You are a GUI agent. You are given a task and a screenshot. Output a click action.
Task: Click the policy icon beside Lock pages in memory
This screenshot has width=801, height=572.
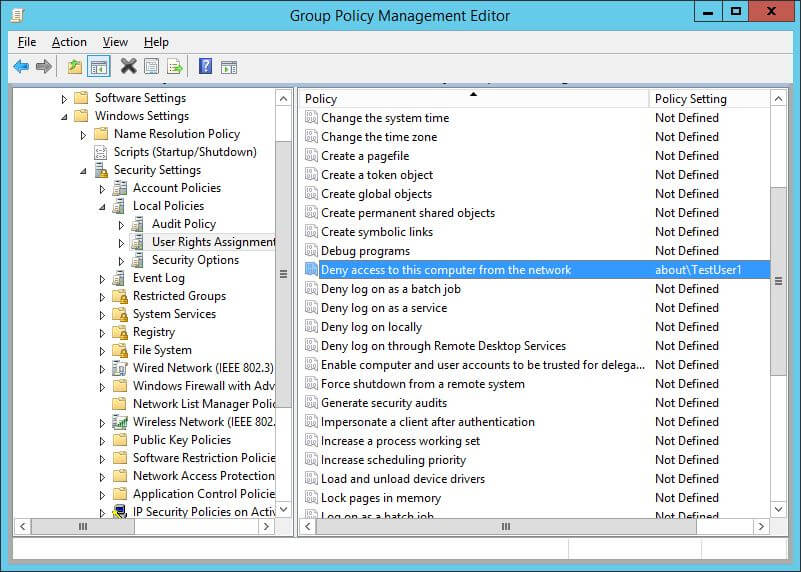point(311,497)
